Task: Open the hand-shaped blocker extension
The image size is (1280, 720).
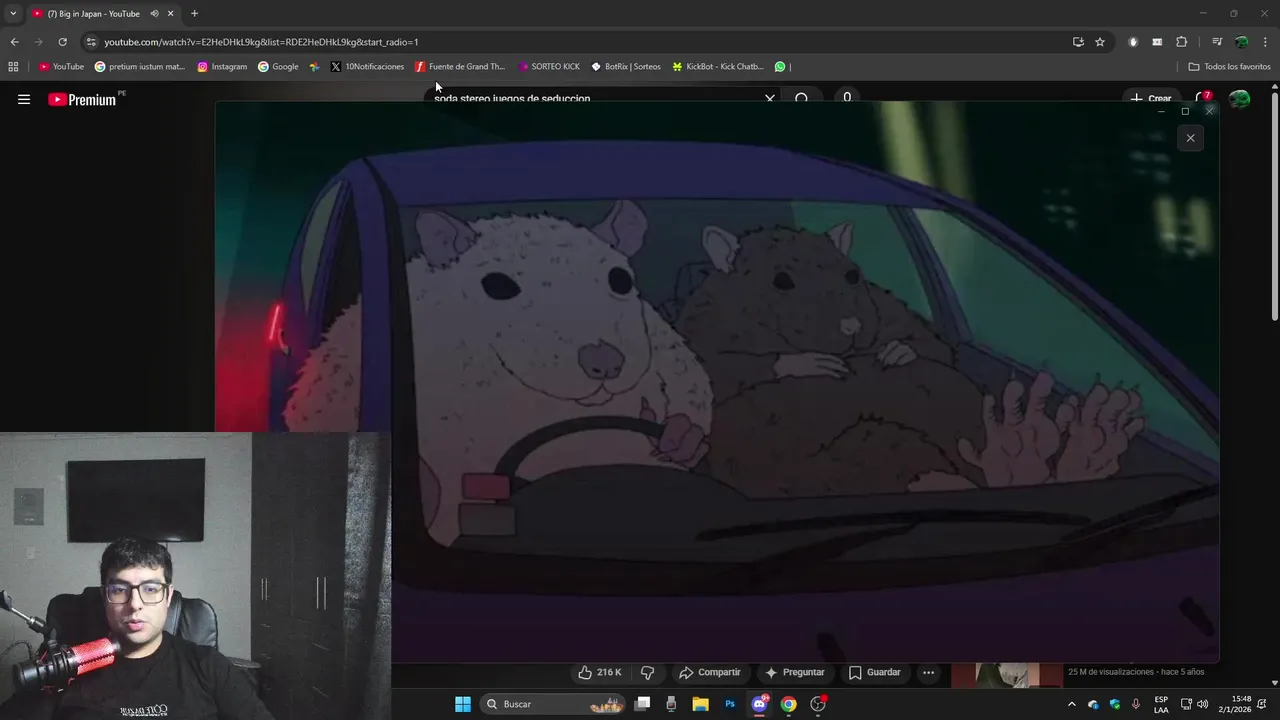Action: click(x=1133, y=42)
